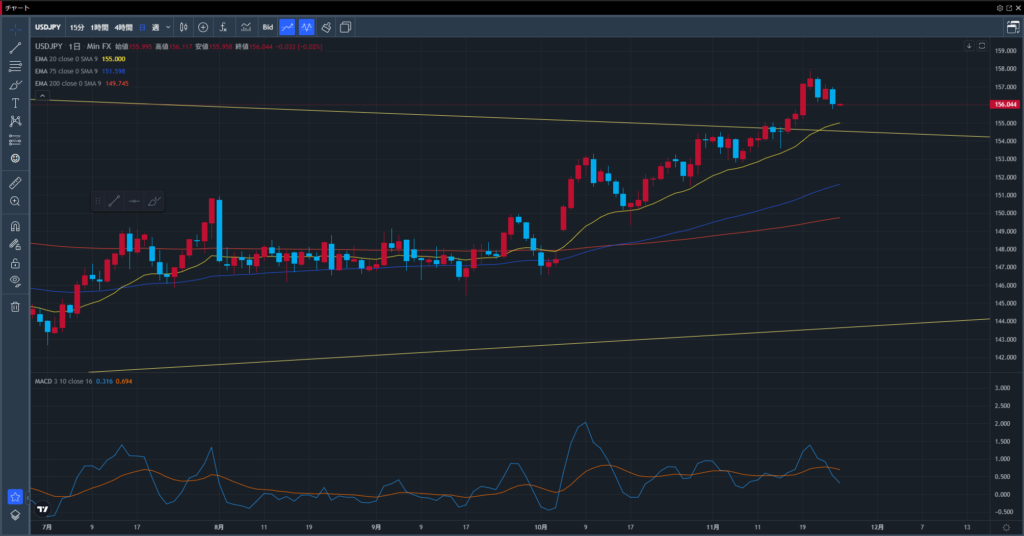
Task: Click the Bid price button
Action: pyautogui.click(x=267, y=27)
